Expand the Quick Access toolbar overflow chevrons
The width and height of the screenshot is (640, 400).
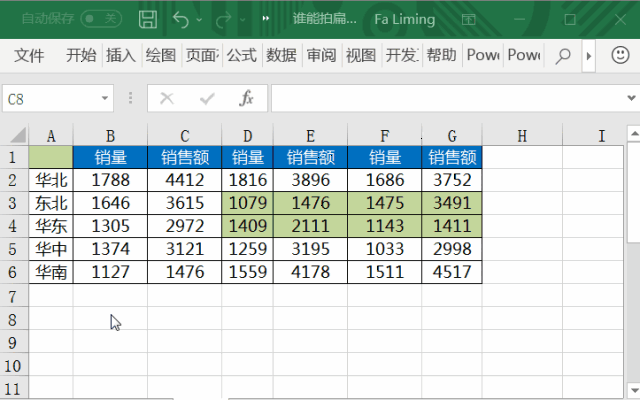pyautogui.click(x=266, y=18)
